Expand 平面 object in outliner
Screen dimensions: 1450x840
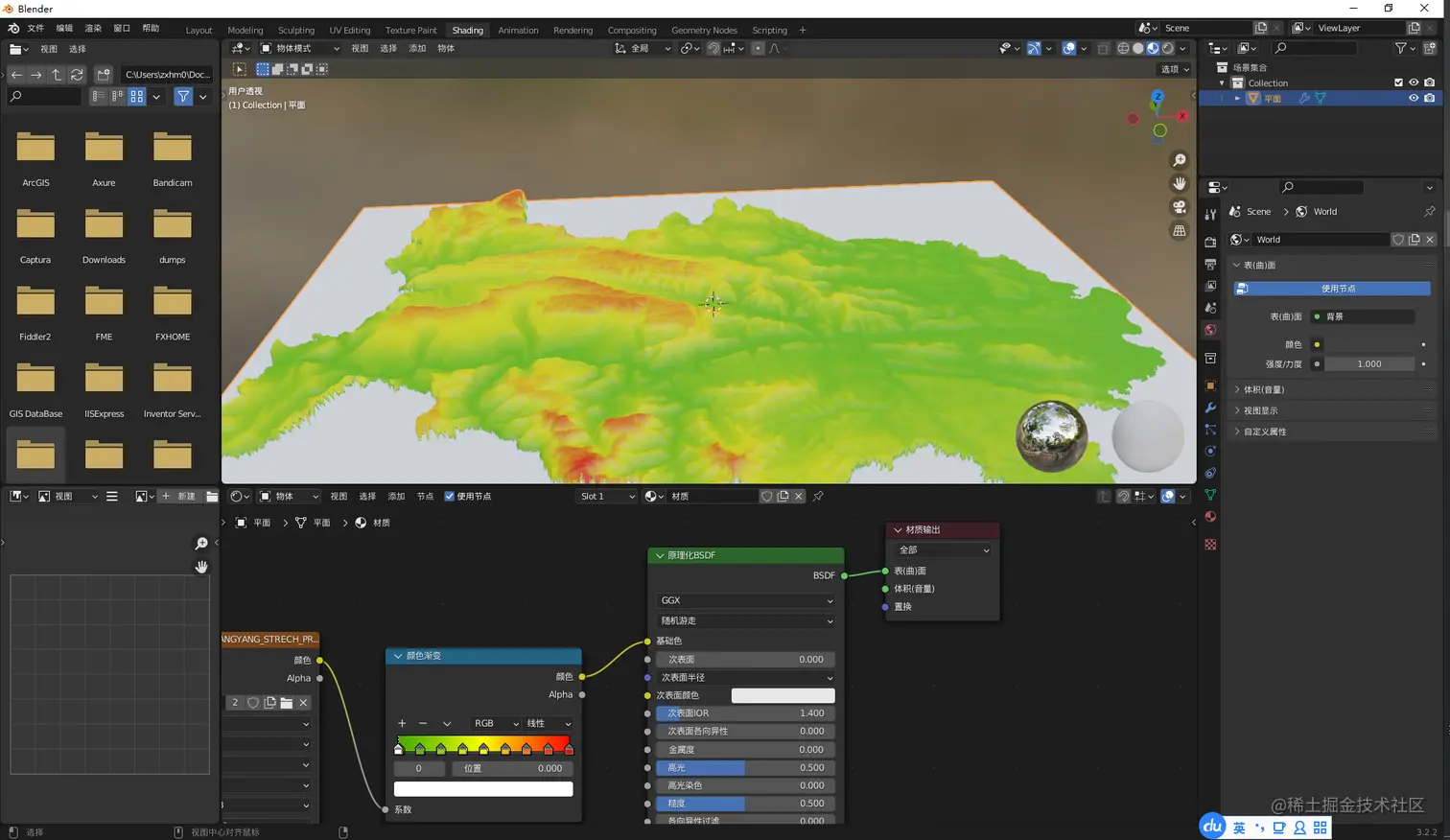[1238, 98]
